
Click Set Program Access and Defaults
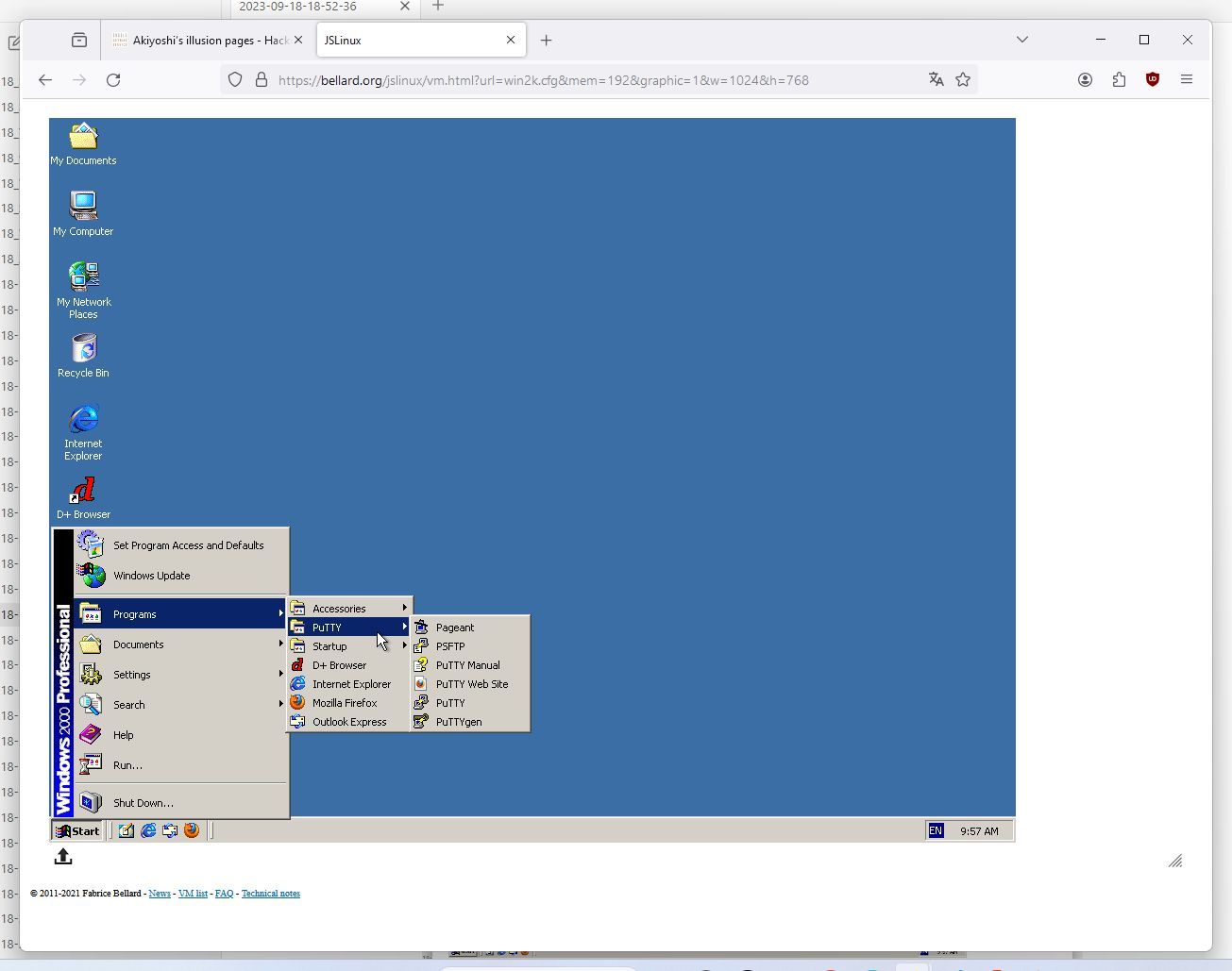click(x=180, y=545)
